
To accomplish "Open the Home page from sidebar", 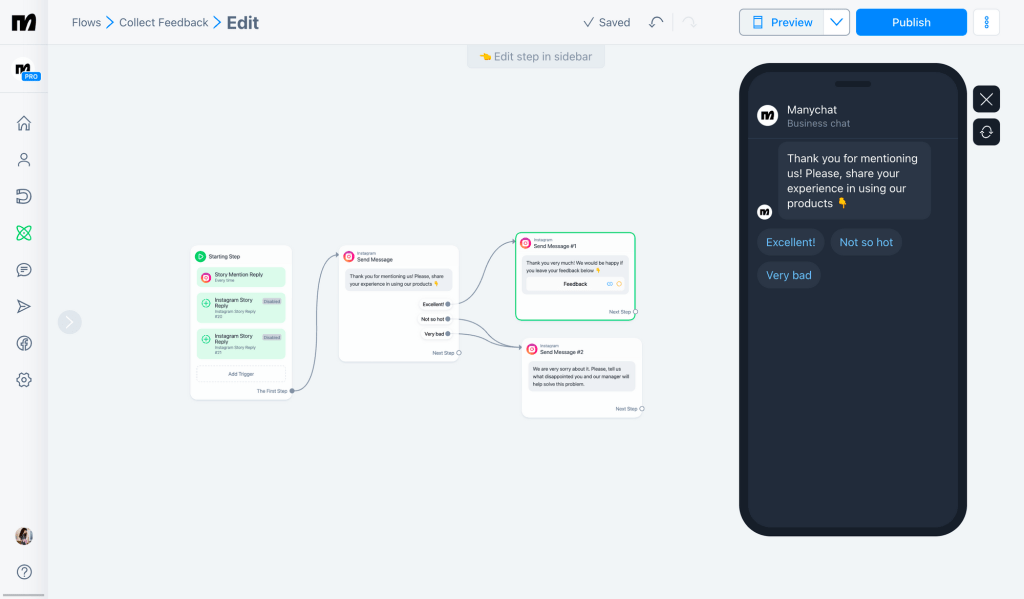I will 24,124.
